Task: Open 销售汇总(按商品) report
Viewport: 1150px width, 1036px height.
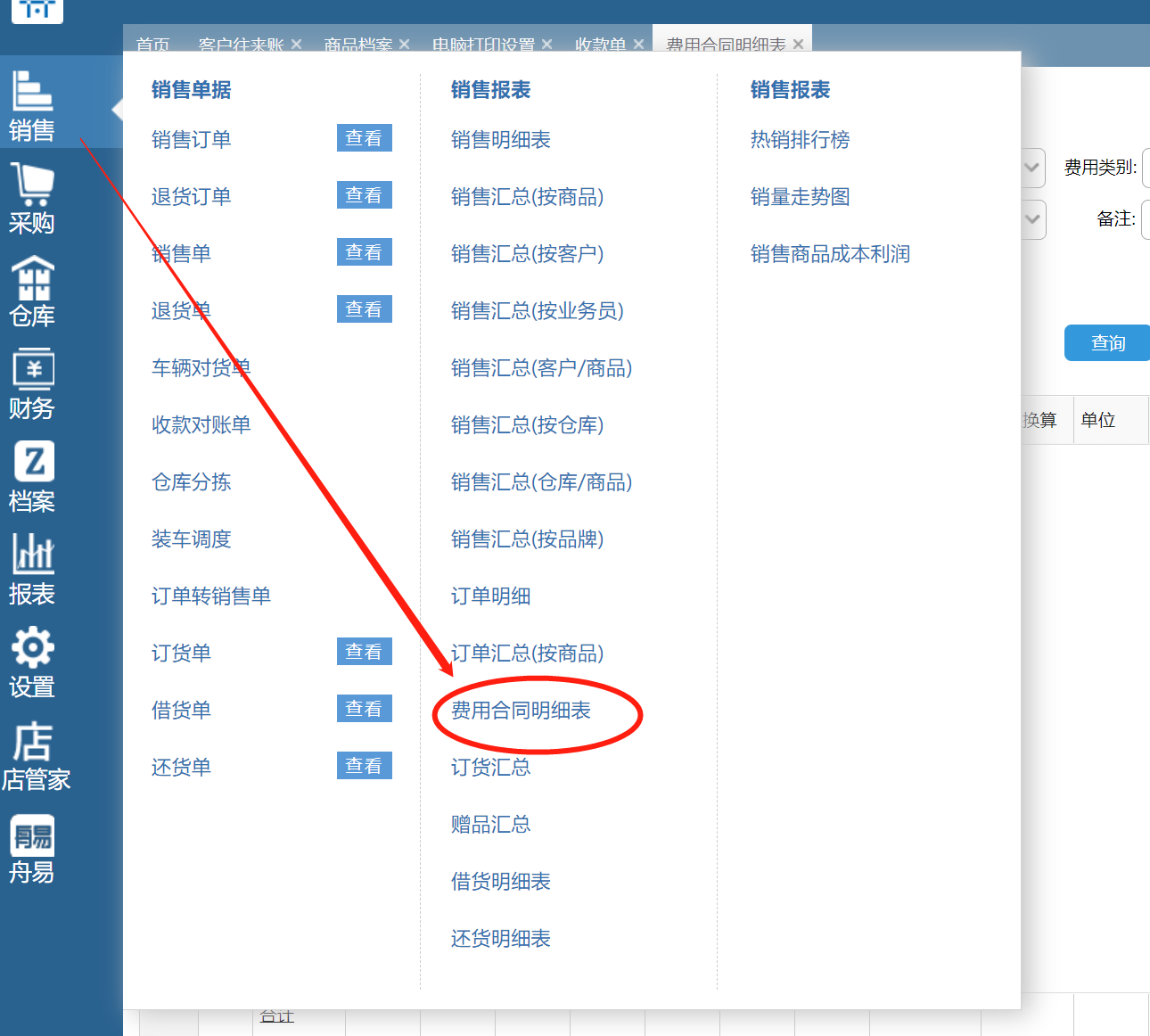Action: click(x=528, y=197)
